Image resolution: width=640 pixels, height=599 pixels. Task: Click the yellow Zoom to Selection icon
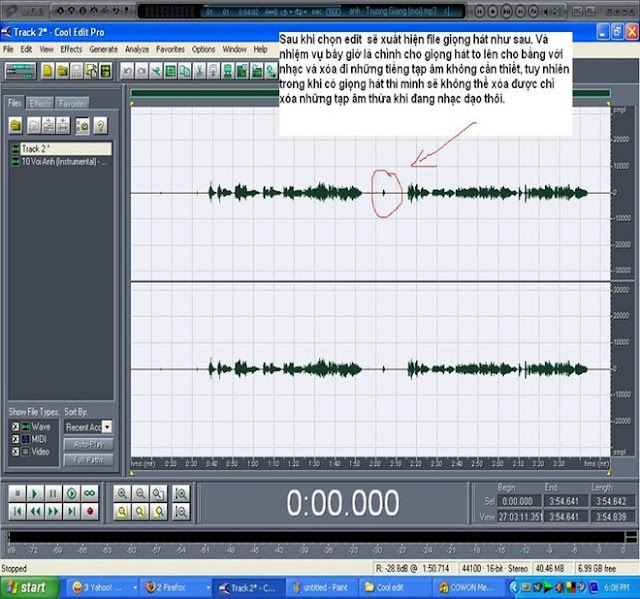coord(122,511)
